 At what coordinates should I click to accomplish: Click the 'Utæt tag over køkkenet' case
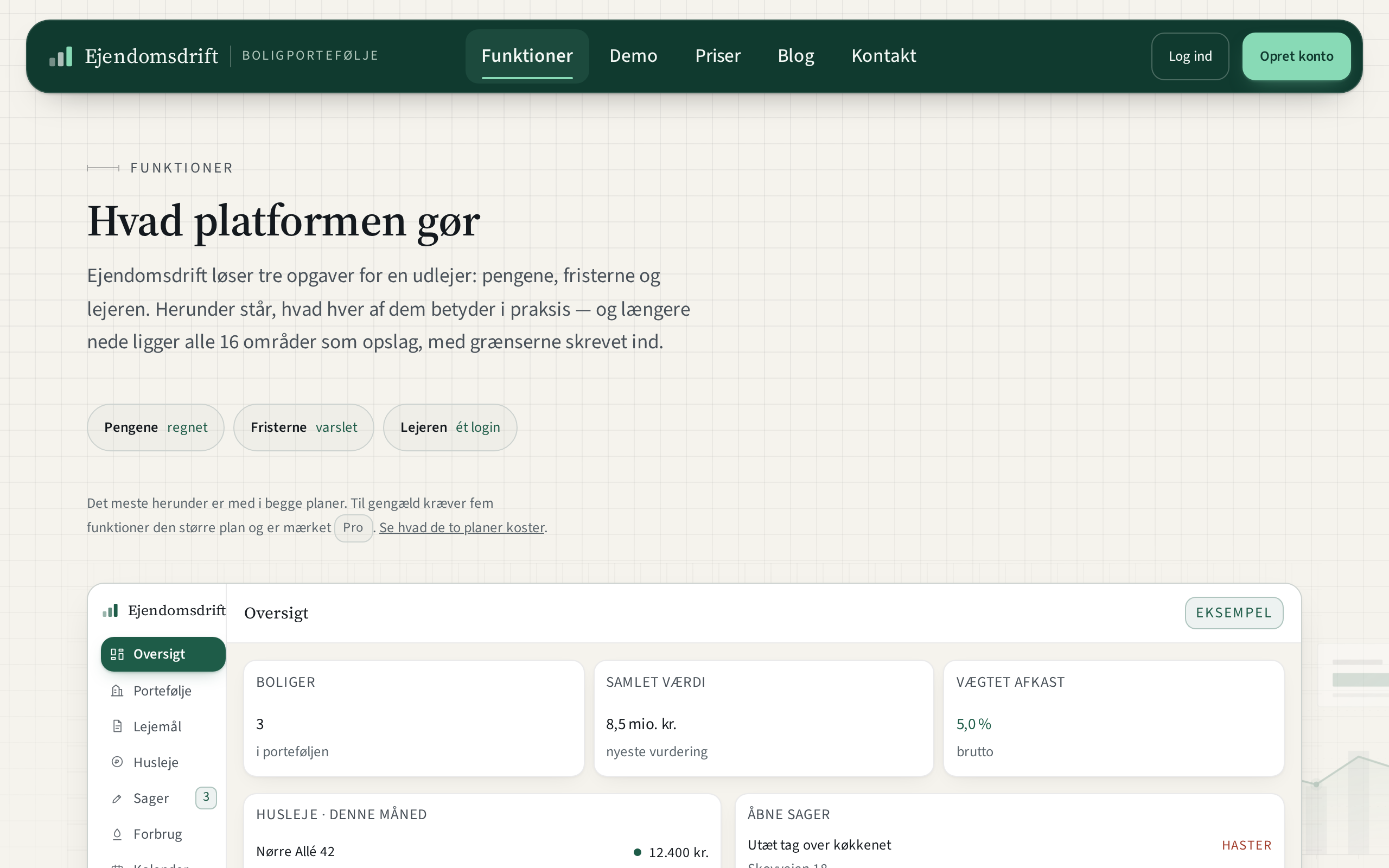tap(819, 845)
